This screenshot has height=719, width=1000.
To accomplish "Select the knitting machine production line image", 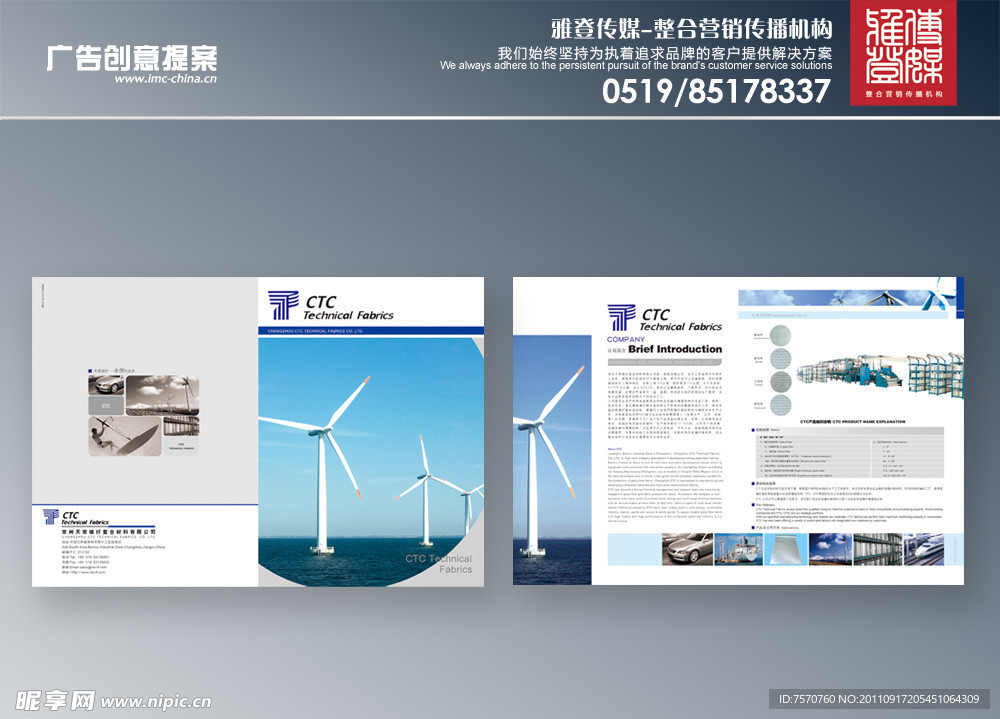I will click(x=879, y=378).
